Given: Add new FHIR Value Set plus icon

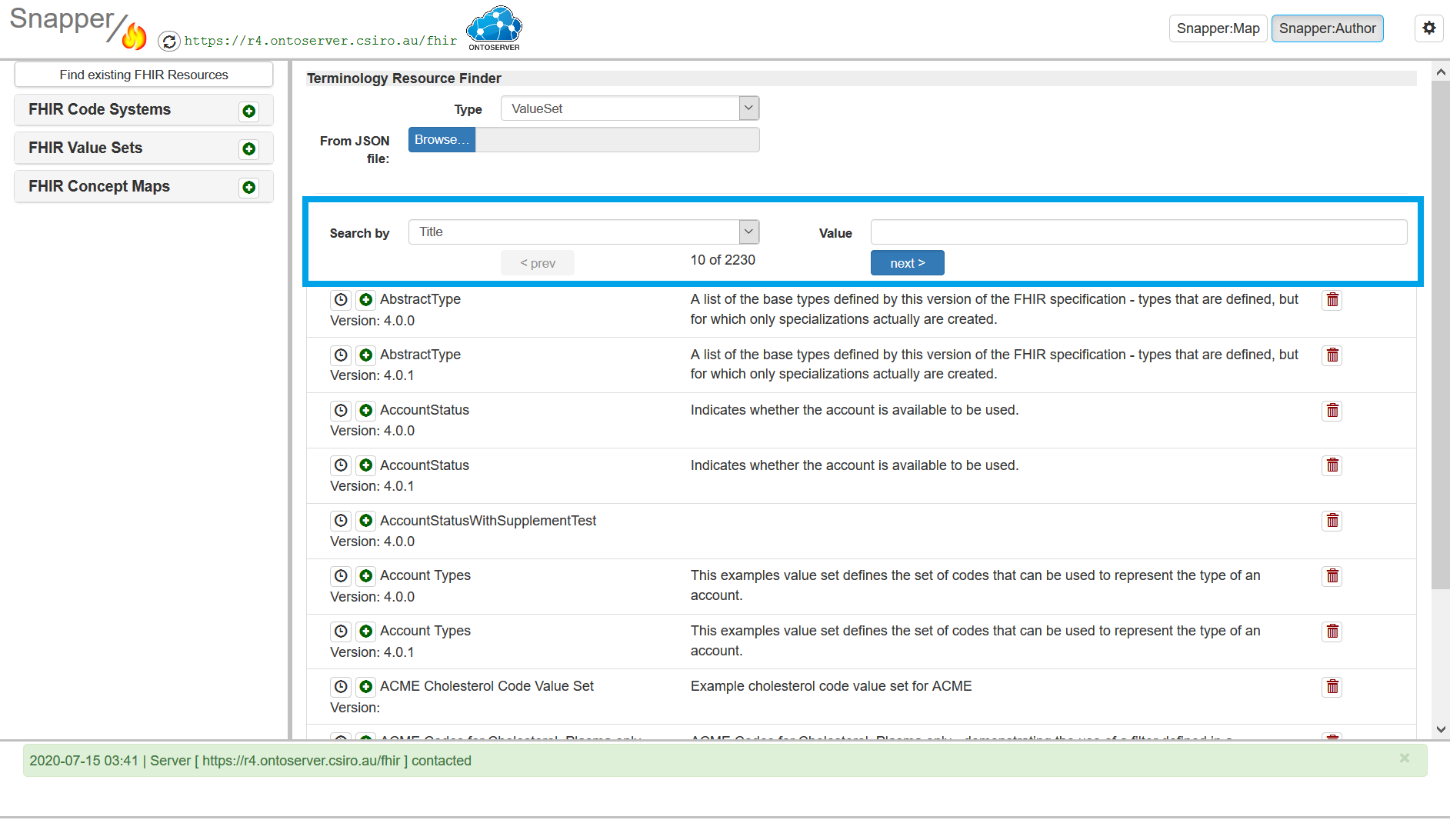Looking at the screenshot, I should 248,149.
